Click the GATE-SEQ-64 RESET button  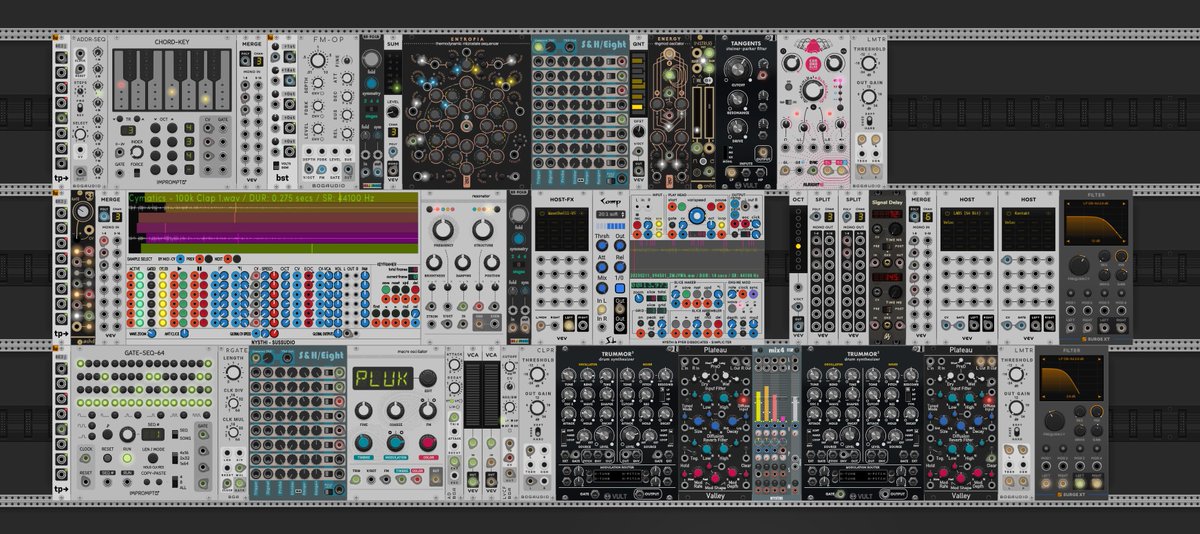point(107,457)
